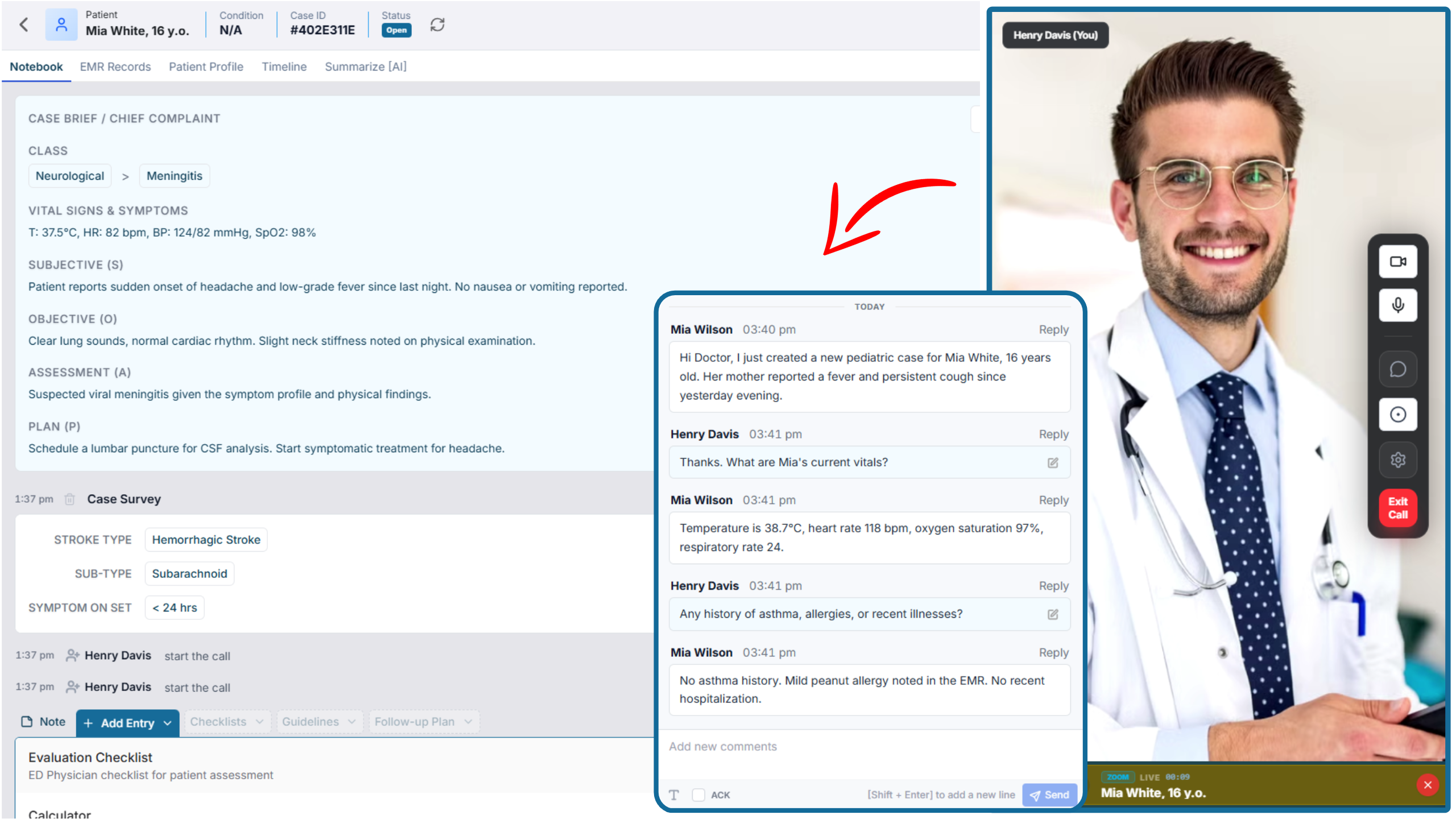Edit the 'What are Mia's current vitals?' message
The image size is (1456, 819).
tap(1053, 462)
